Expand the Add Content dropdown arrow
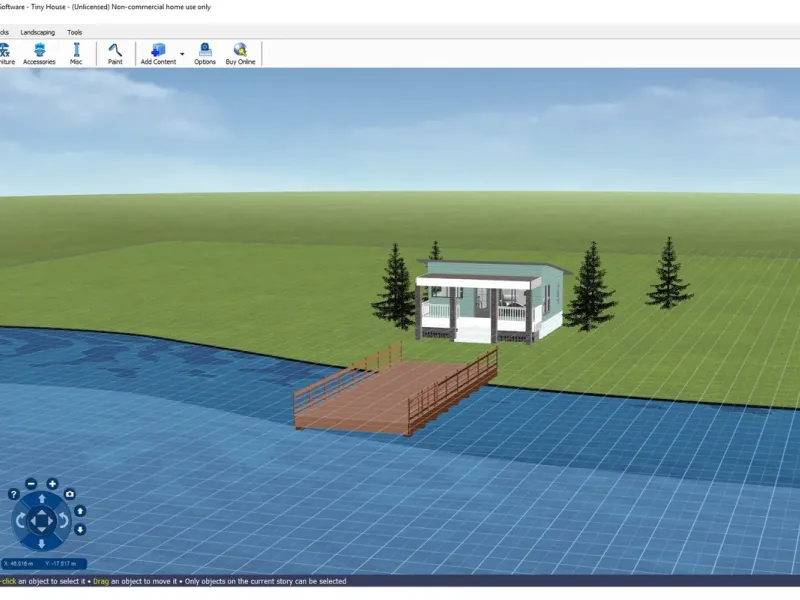Screen dimensions: 800x600 182,53
